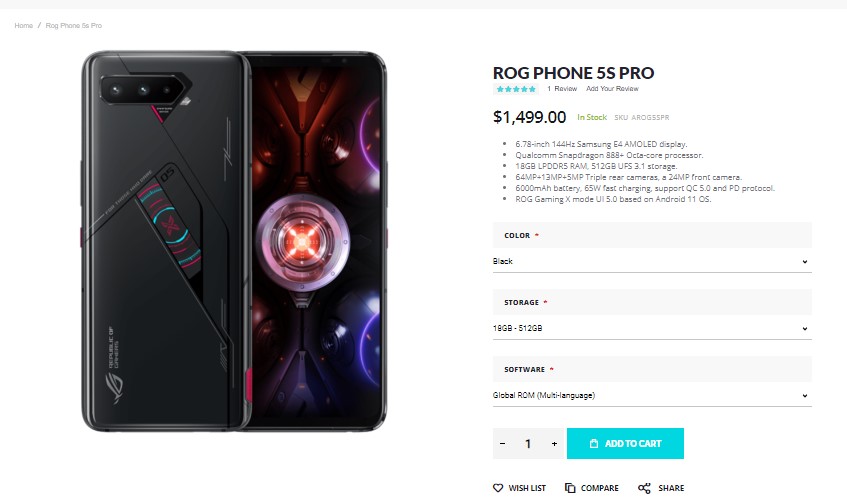Open the Color dropdown showing Black

(x=652, y=261)
